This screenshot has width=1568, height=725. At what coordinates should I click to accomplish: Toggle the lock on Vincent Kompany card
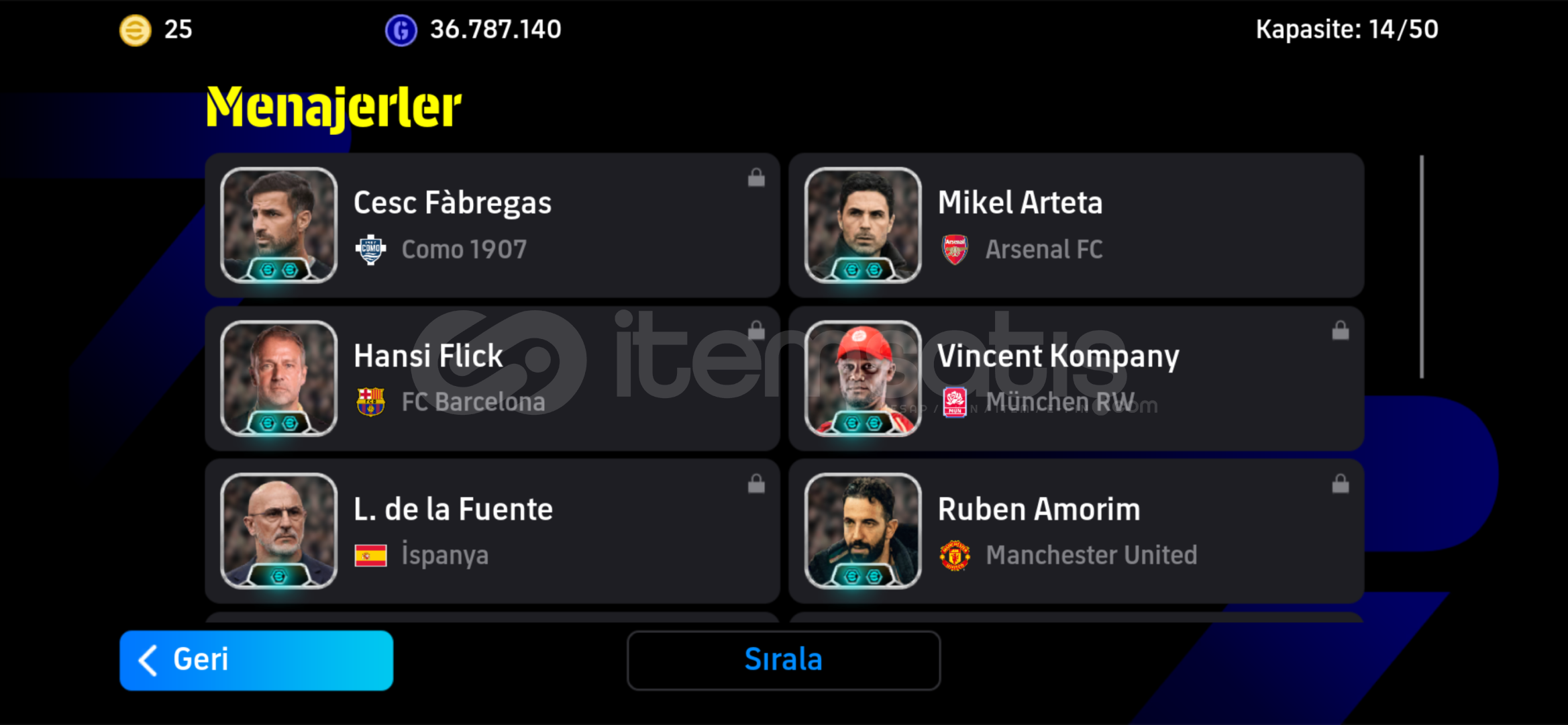coord(1341,330)
